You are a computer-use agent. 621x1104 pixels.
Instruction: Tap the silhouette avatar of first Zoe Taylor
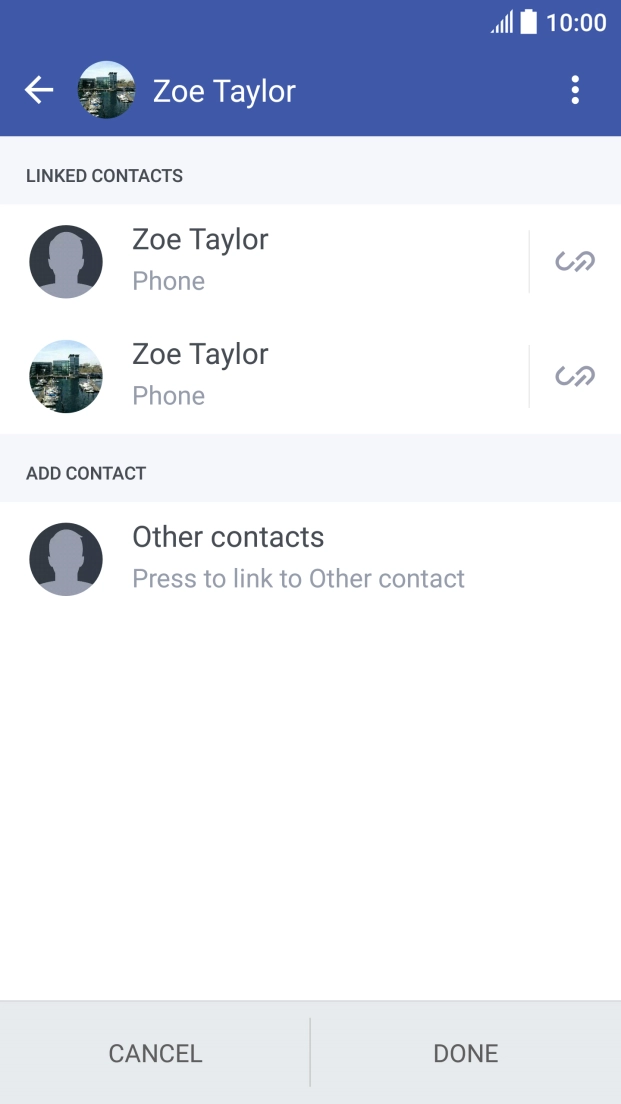click(x=66, y=262)
